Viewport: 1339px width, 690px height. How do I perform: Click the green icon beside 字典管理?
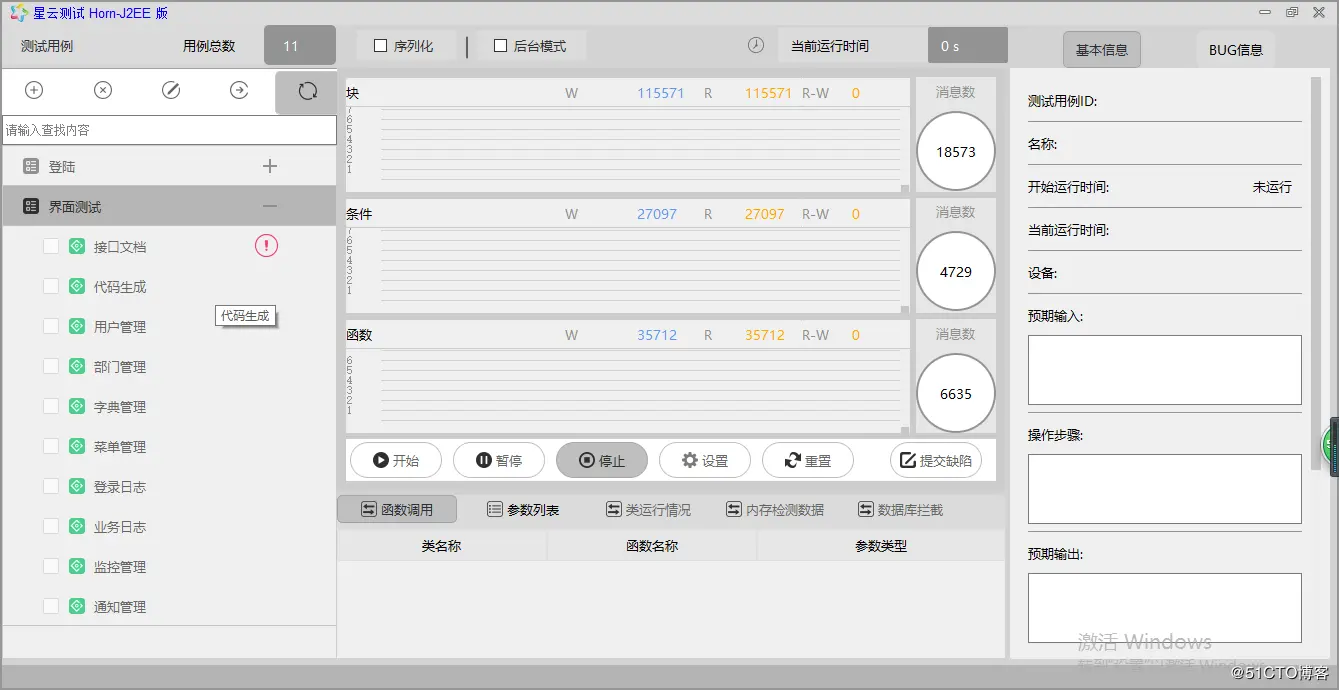(77, 406)
